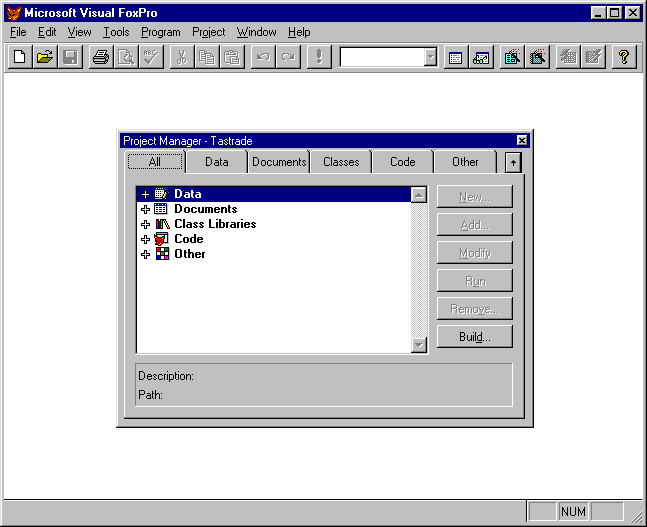Click the Build... button

pyautogui.click(x=475, y=337)
